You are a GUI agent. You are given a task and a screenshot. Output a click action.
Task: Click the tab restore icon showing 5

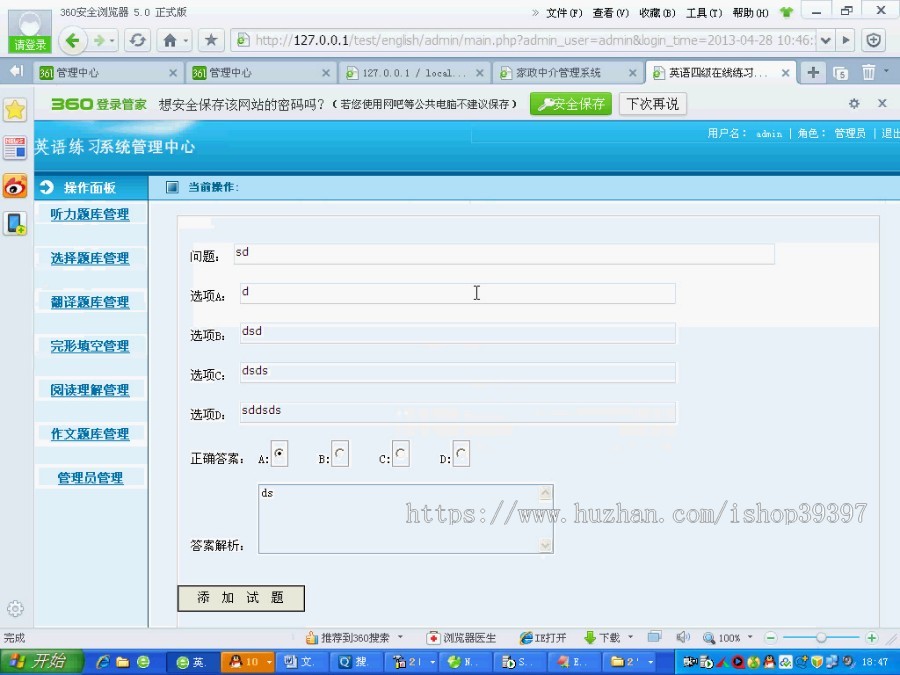841,73
